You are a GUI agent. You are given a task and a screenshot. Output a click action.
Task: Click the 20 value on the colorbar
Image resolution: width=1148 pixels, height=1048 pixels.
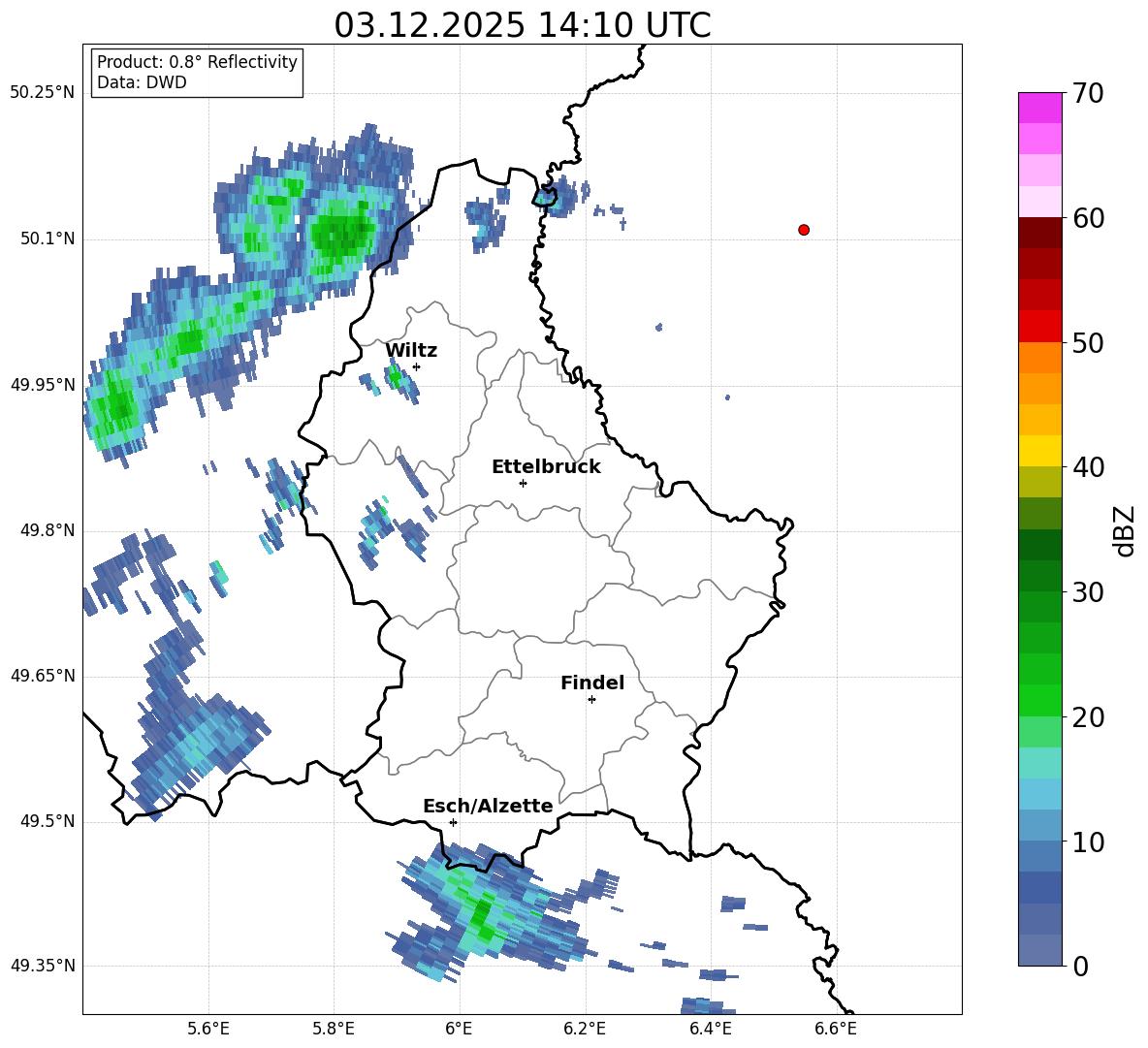point(1087,717)
